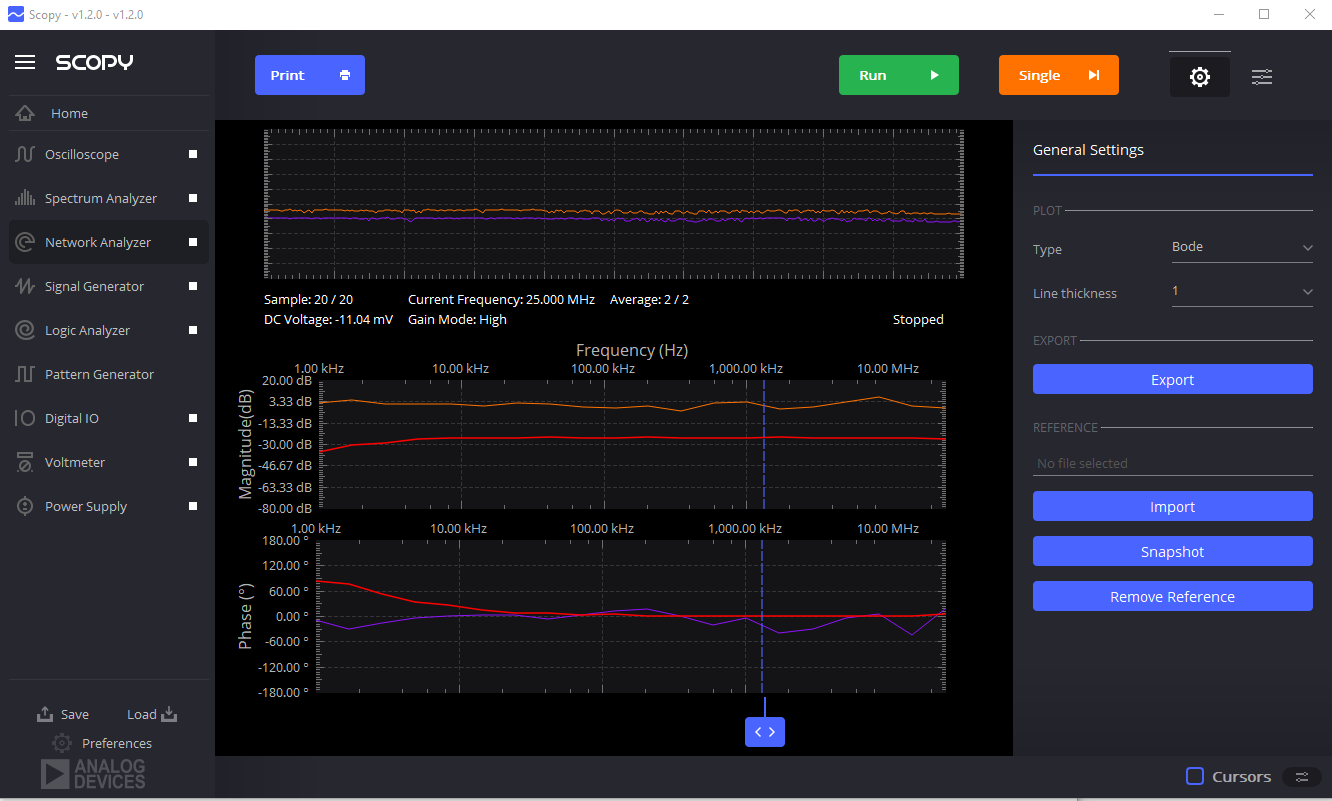Click the play icon on Run button

[934, 75]
